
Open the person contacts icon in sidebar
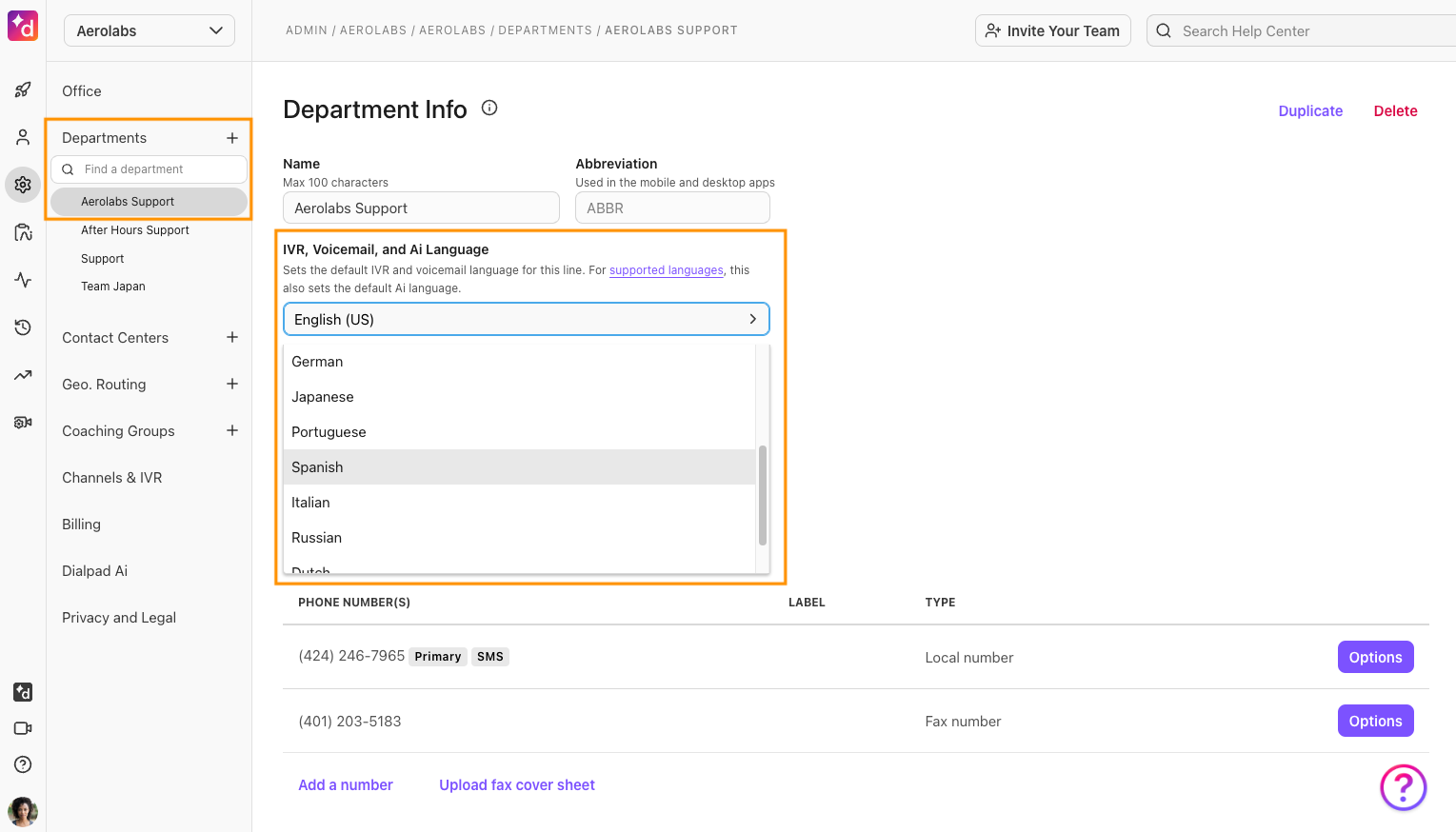(23, 137)
